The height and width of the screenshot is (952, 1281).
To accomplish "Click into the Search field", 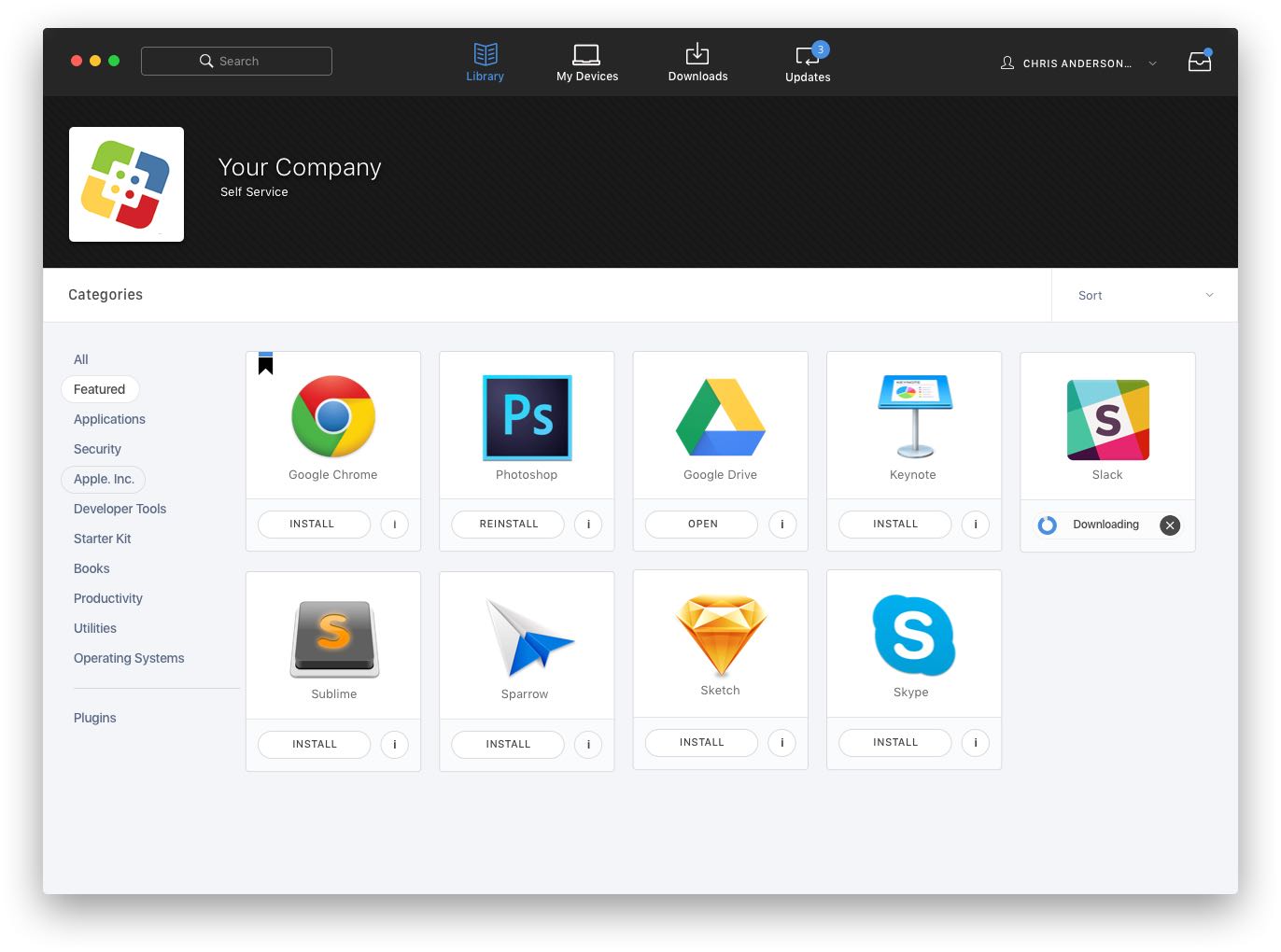I will click(237, 61).
